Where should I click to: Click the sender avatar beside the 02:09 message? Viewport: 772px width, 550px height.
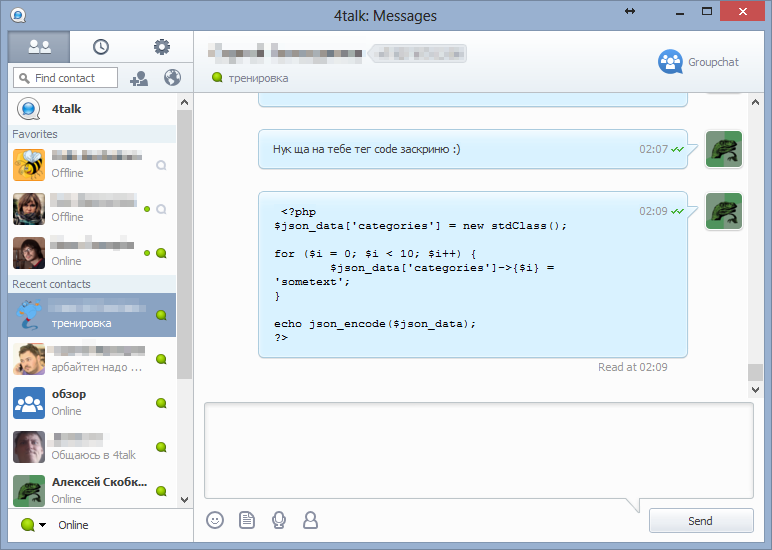coord(724,211)
